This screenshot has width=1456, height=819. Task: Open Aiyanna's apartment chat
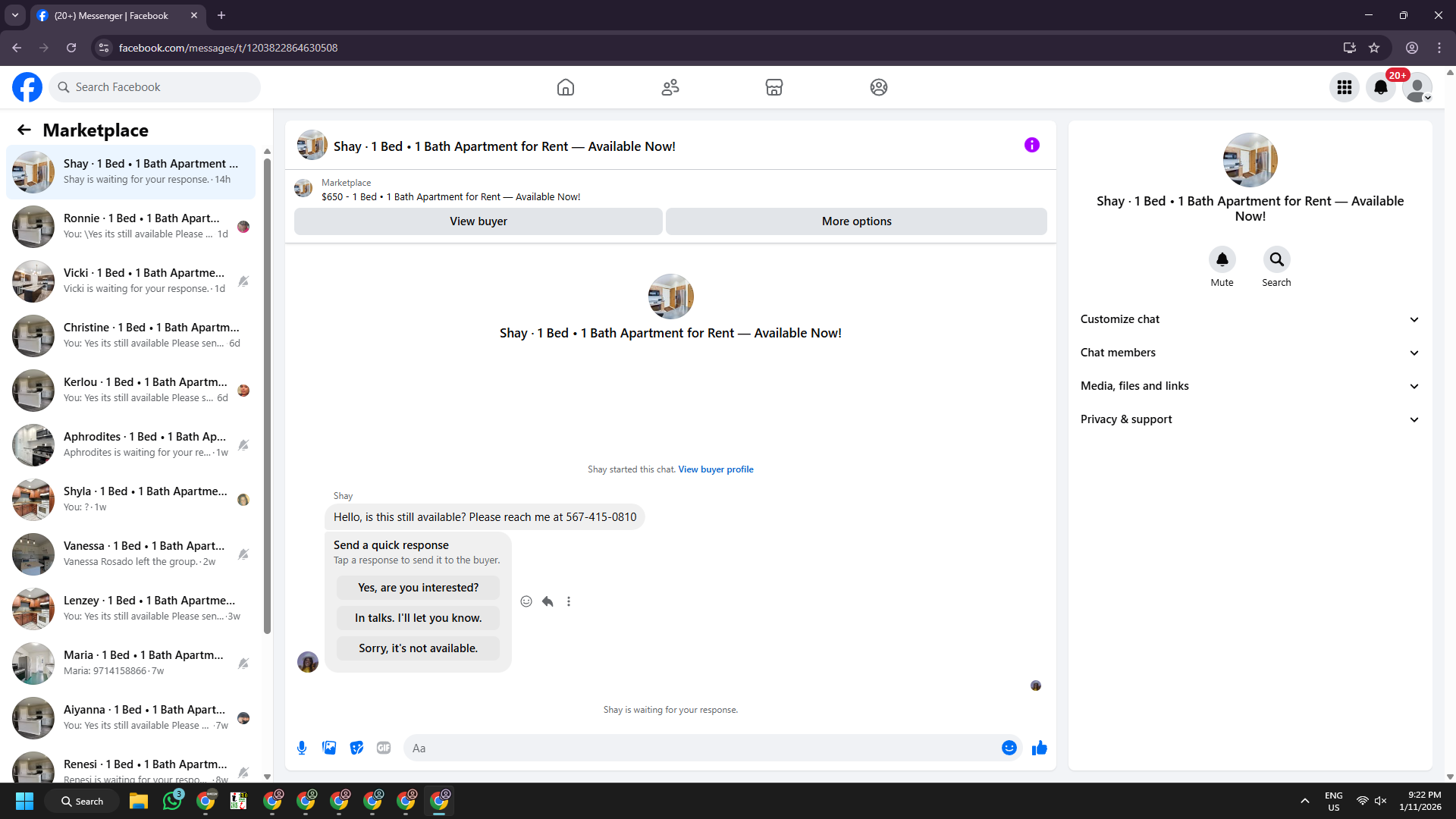(131, 718)
